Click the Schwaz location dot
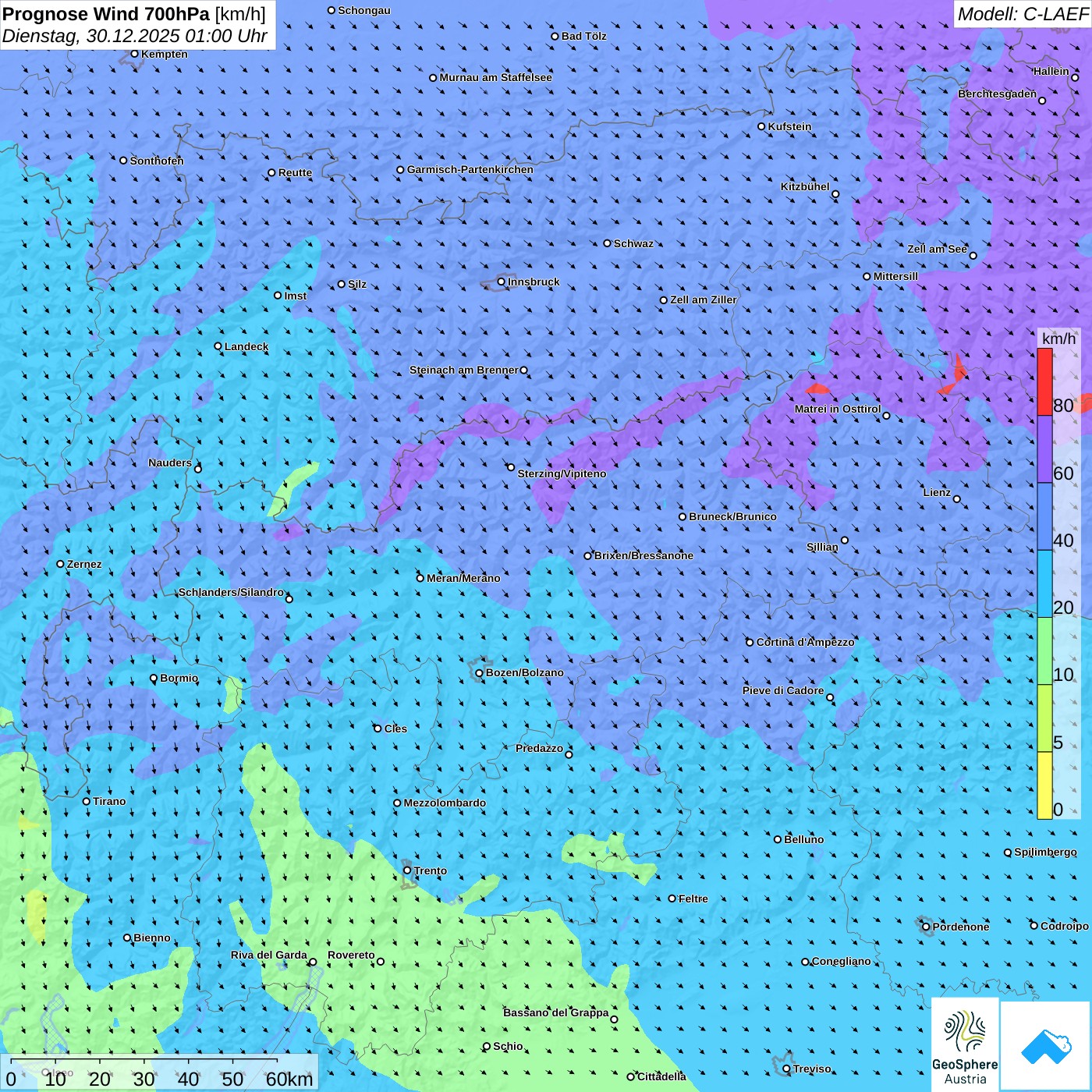1092x1092 pixels. [x=608, y=243]
